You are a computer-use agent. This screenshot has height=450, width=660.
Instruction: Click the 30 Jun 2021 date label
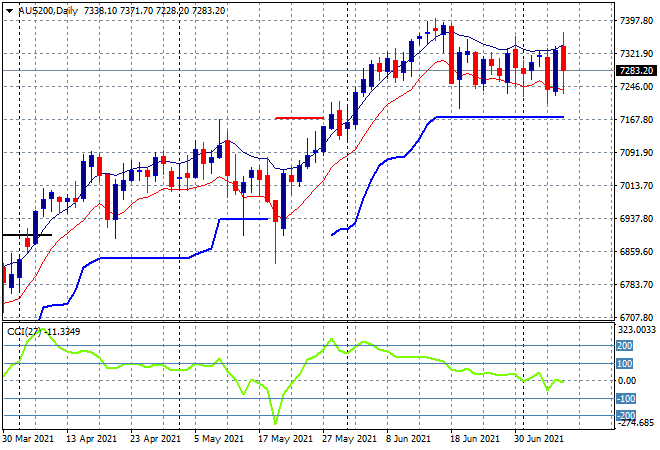(539, 439)
